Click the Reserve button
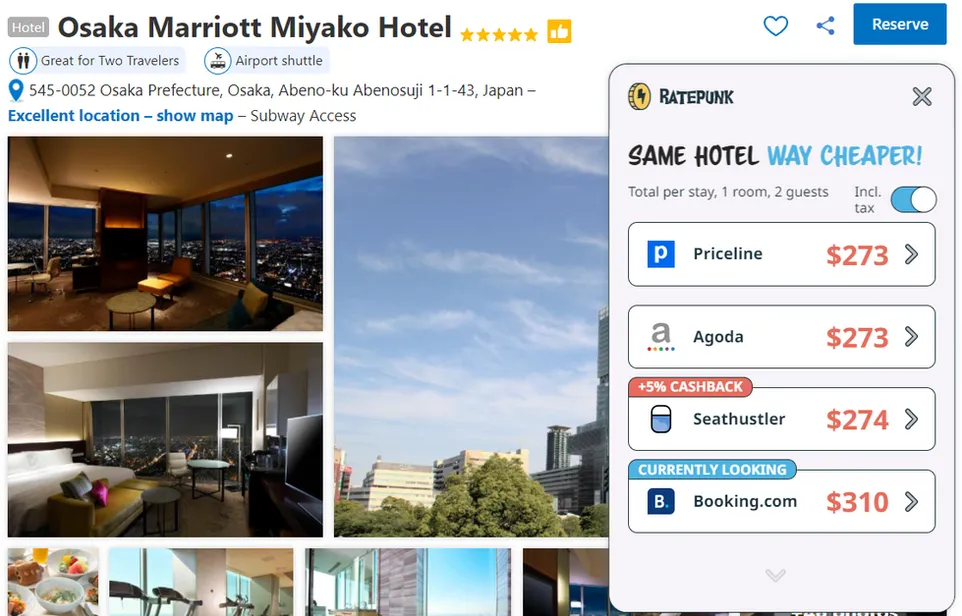962x616 pixels. (899, 24)
